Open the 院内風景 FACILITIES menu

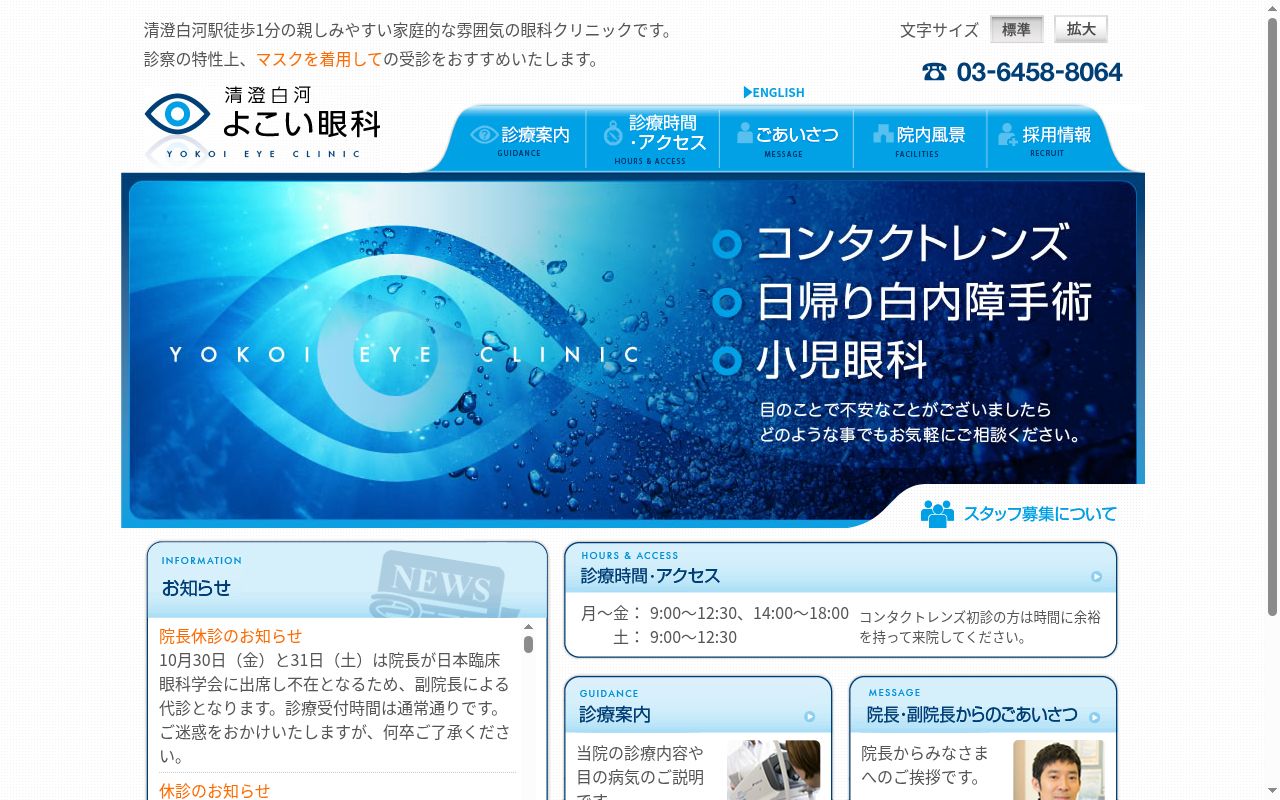click(919, 139)
